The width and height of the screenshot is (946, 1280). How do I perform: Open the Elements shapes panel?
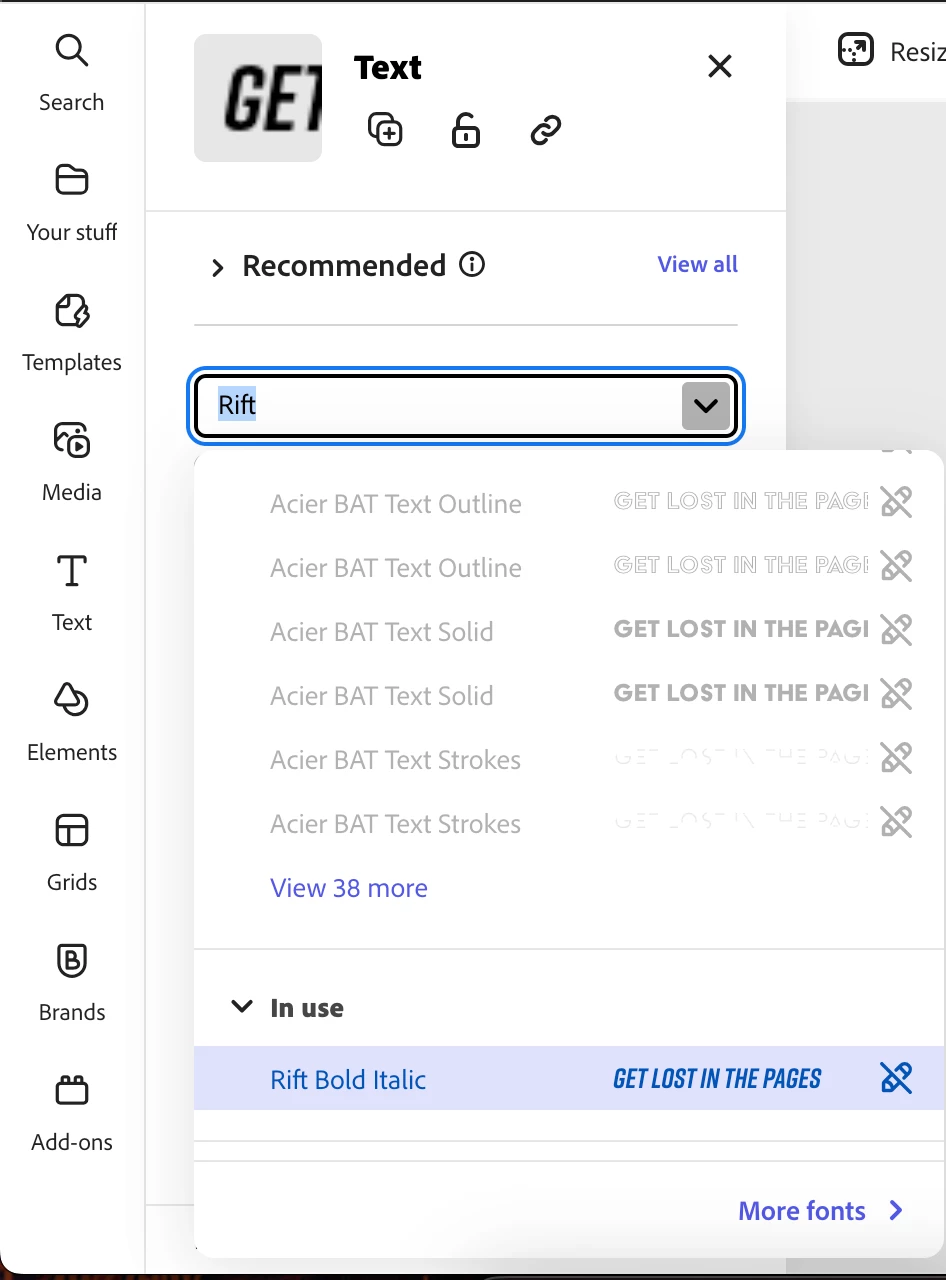[71, 722]
